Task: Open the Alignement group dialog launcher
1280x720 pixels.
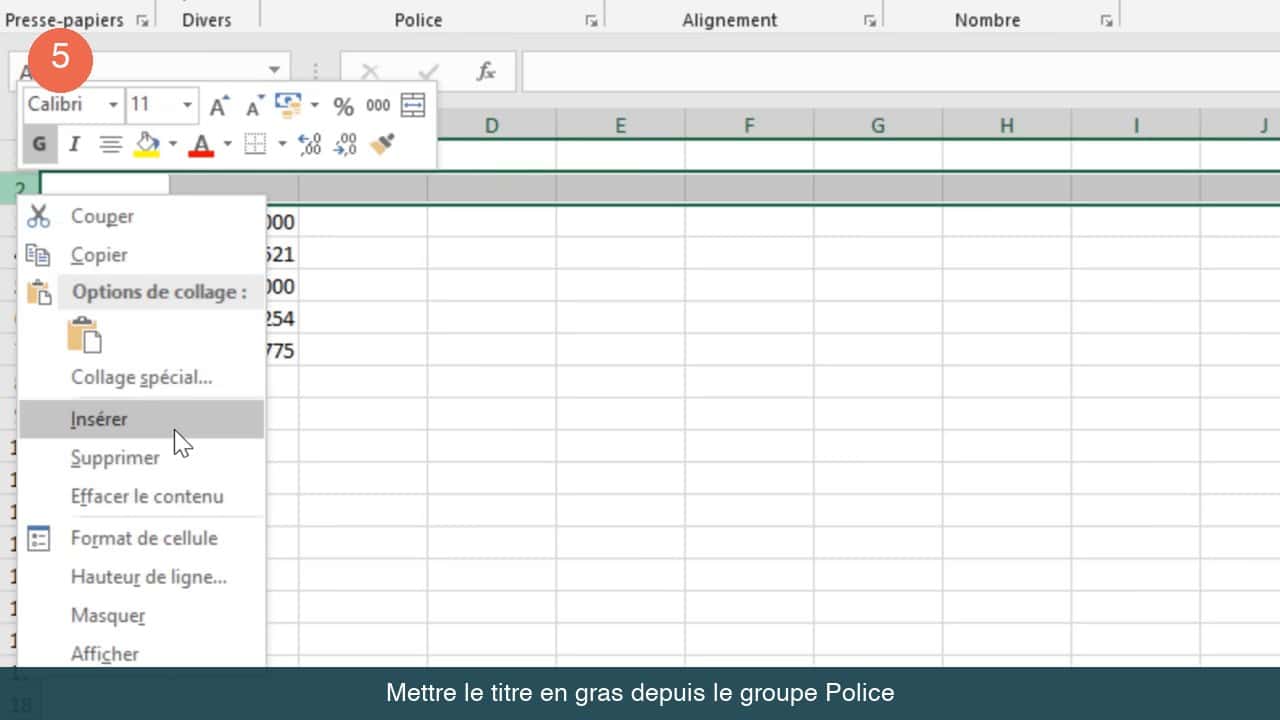Action: [x=870, y=20]
